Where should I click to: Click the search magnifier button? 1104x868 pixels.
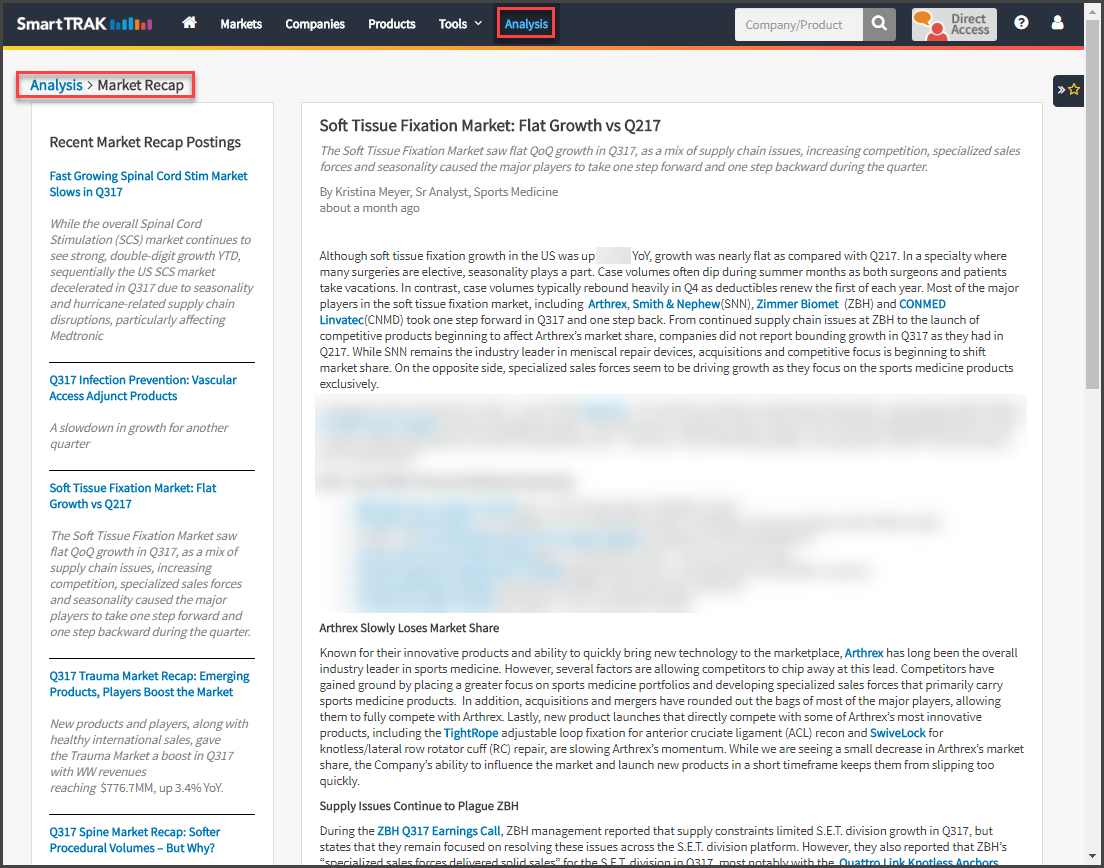pyautogui.click(x=879, y=24)
